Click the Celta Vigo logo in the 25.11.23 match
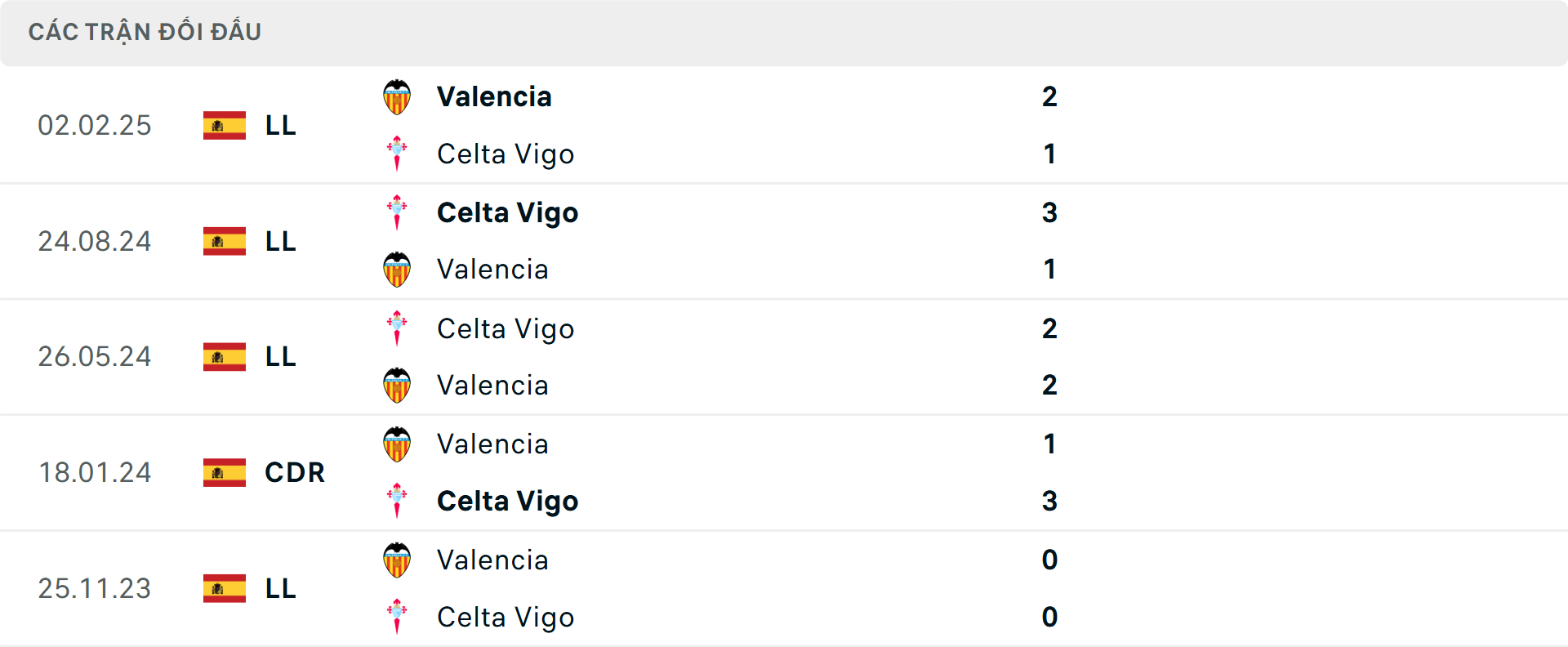 tap(398, 617)
